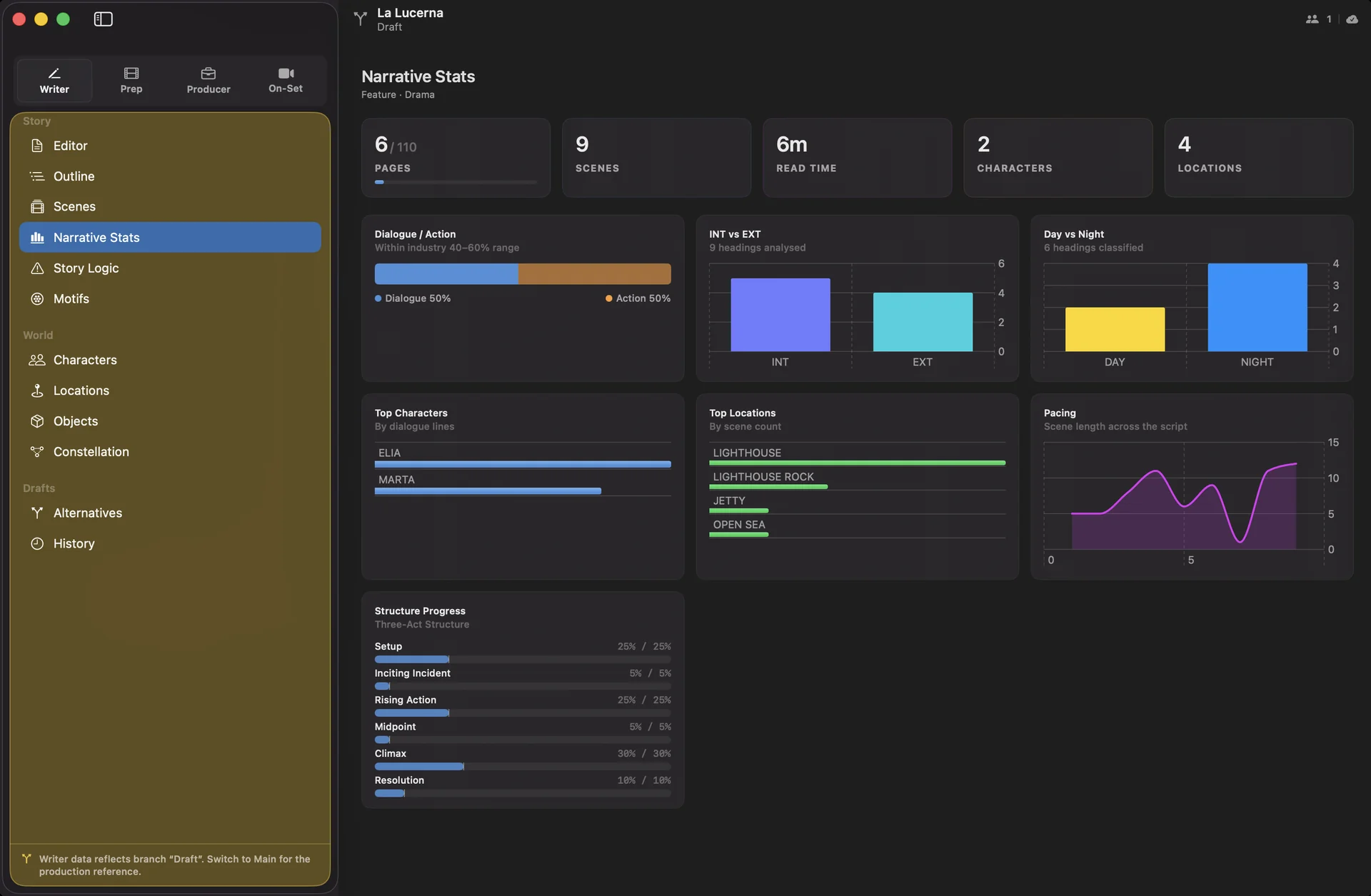Click the Narrative Stats page heading
This screenshot has height=896, width=1371.
pos(418,76)
